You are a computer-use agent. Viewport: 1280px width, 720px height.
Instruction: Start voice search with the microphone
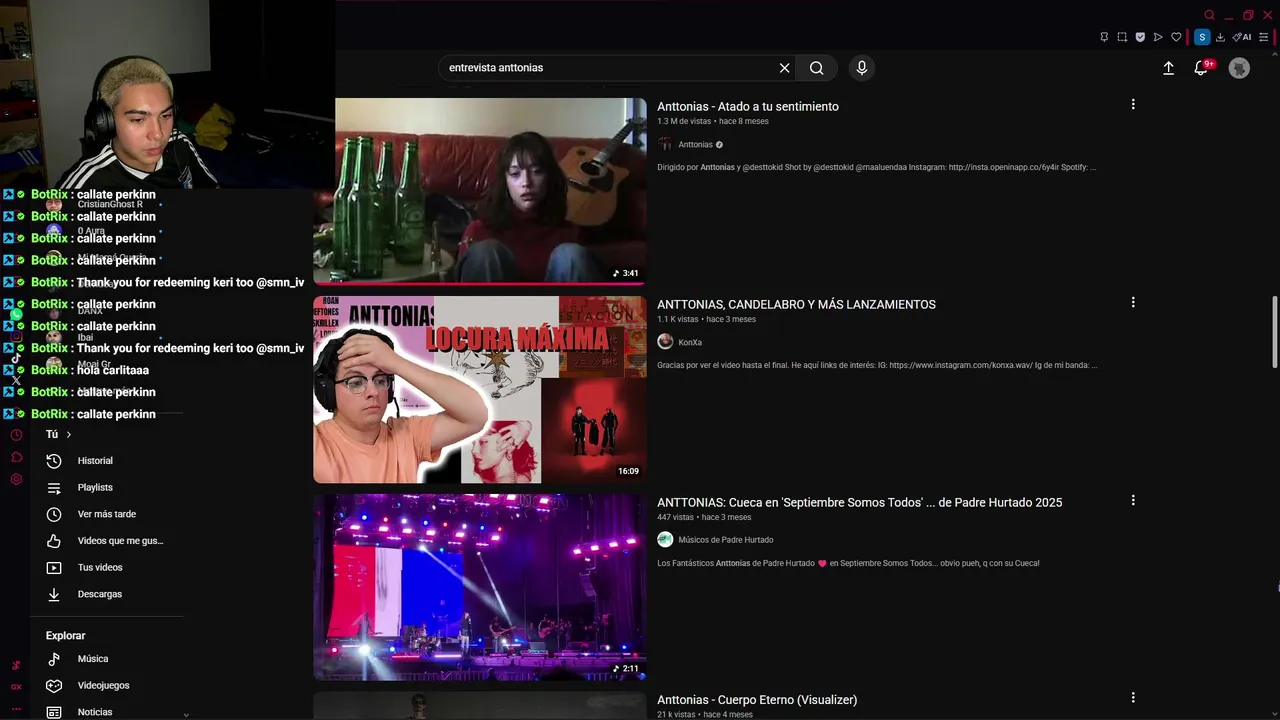pyautogui.click(x=862, y=68)
